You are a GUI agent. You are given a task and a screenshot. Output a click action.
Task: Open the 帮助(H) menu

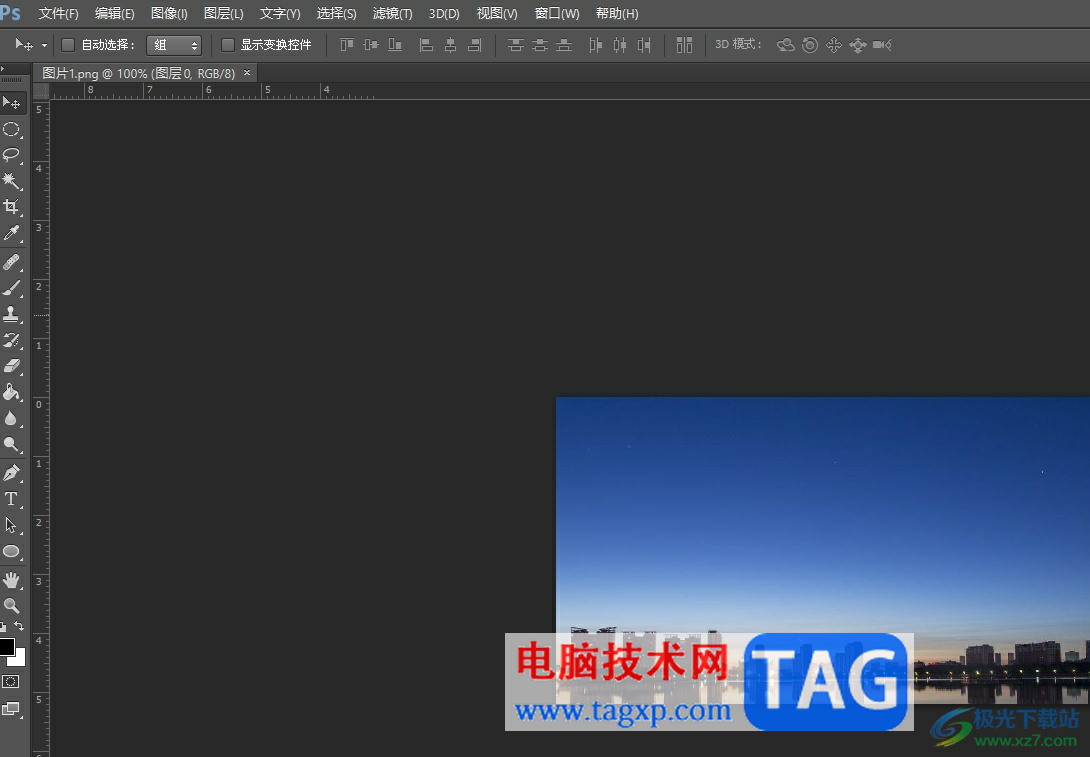point(617,13)
